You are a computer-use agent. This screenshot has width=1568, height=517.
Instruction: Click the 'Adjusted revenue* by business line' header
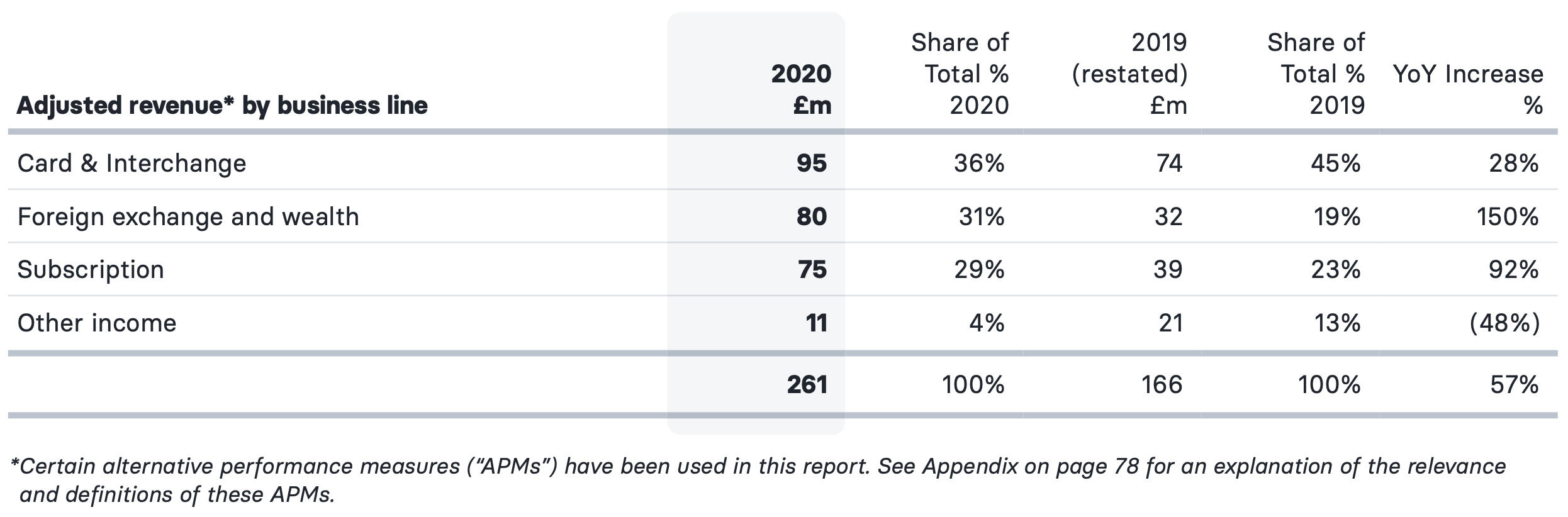[x=222, y=106]
